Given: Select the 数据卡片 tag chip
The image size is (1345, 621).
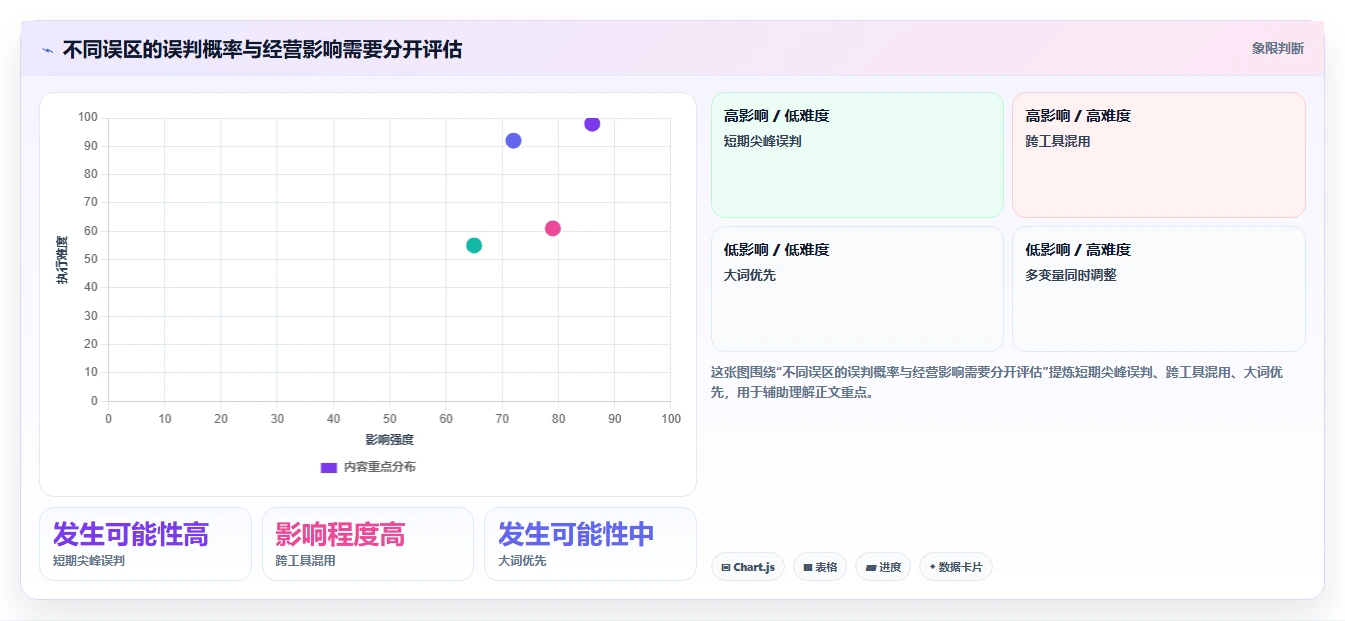Looking at the screenshot, I should [x=955, y=567].
